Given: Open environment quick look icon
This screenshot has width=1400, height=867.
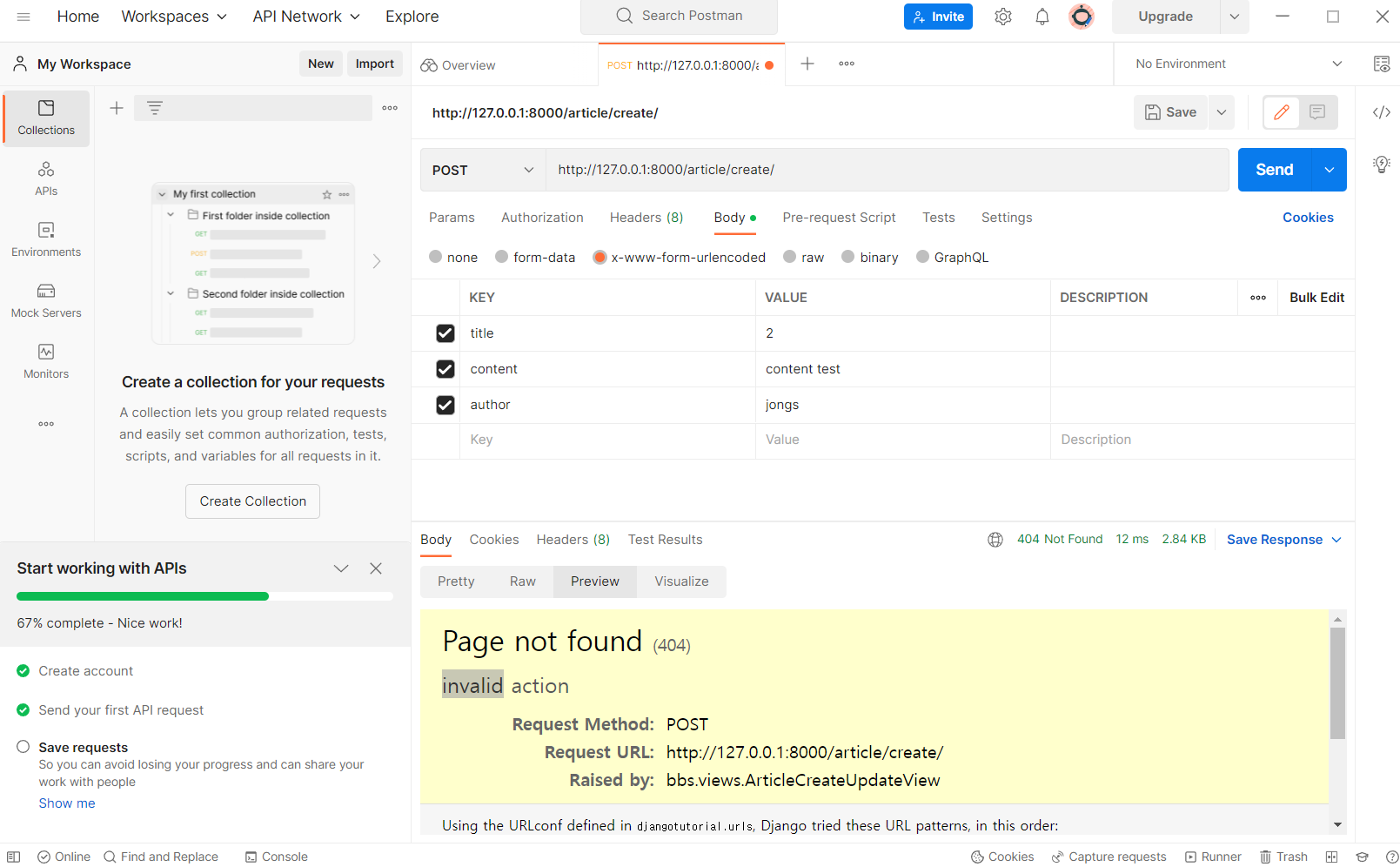Looking at the screenshot, I should [x=1382, y=64].
